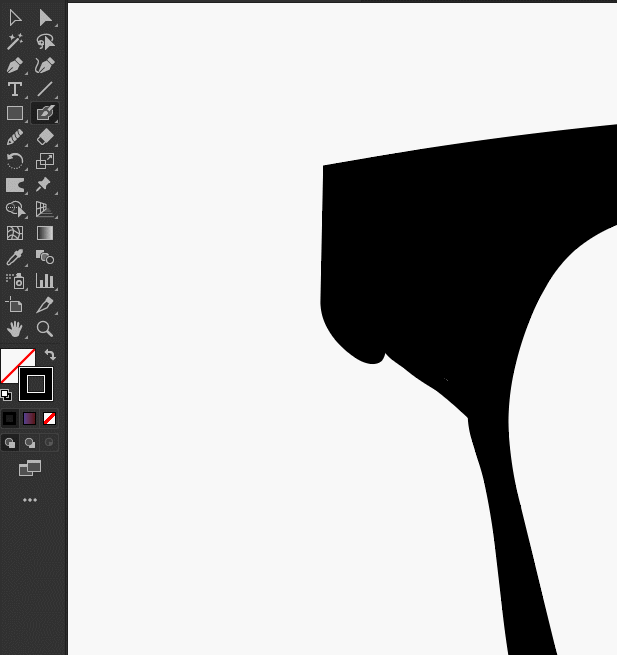Image resolution: width=617 pixels, height=655 pixels.
Task: Select the Selection tool (black arrow outline)
Action: (x=15, y=18)
